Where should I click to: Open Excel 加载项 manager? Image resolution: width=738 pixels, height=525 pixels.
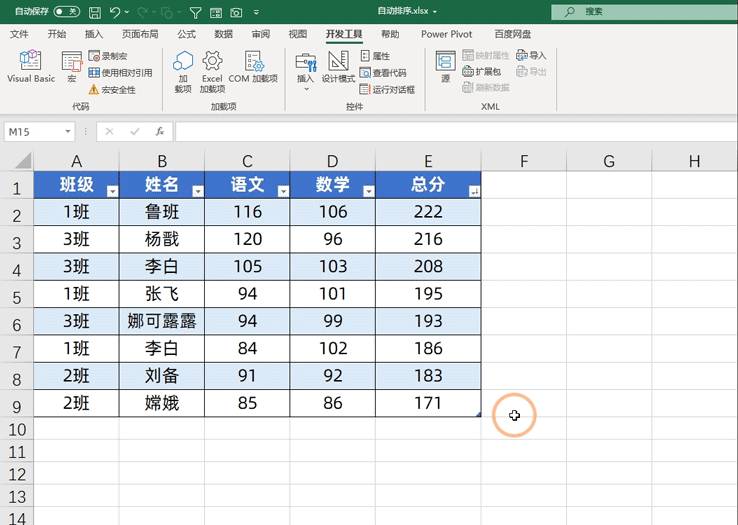pos(212,72)
